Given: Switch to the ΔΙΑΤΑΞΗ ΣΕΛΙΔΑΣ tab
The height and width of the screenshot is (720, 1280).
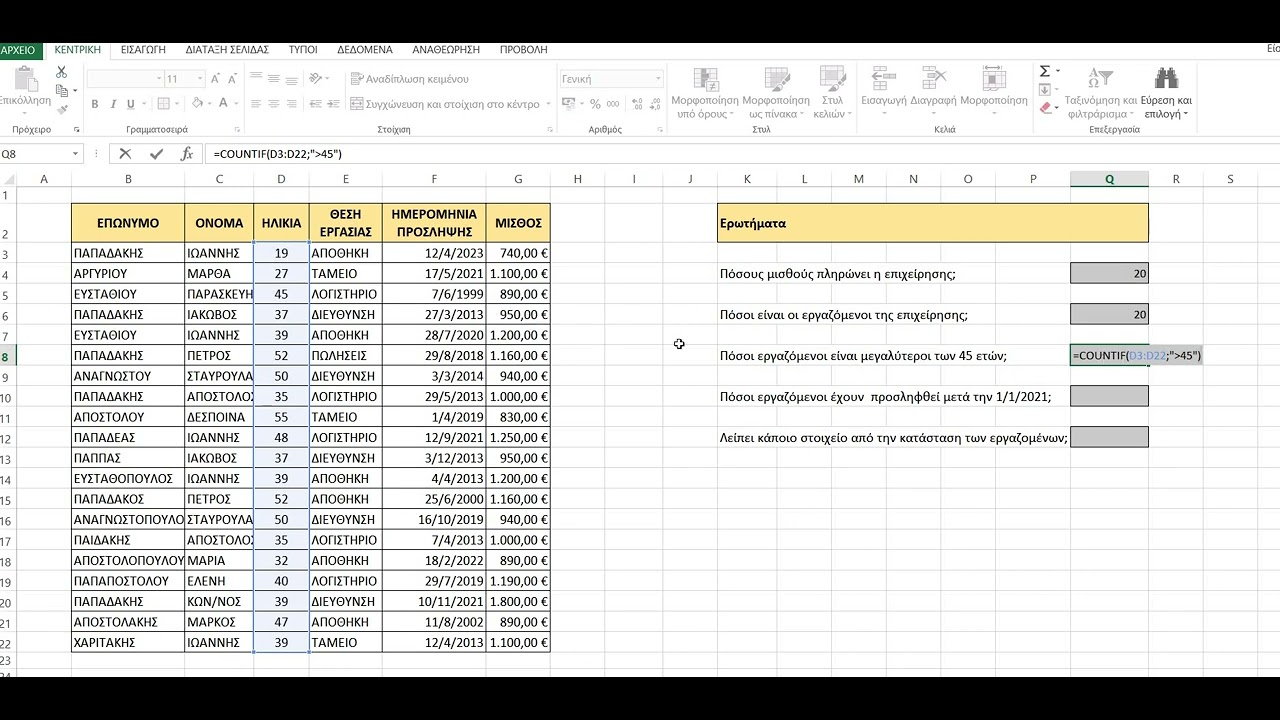Looking at the screenshot, I should click(227, 50).
